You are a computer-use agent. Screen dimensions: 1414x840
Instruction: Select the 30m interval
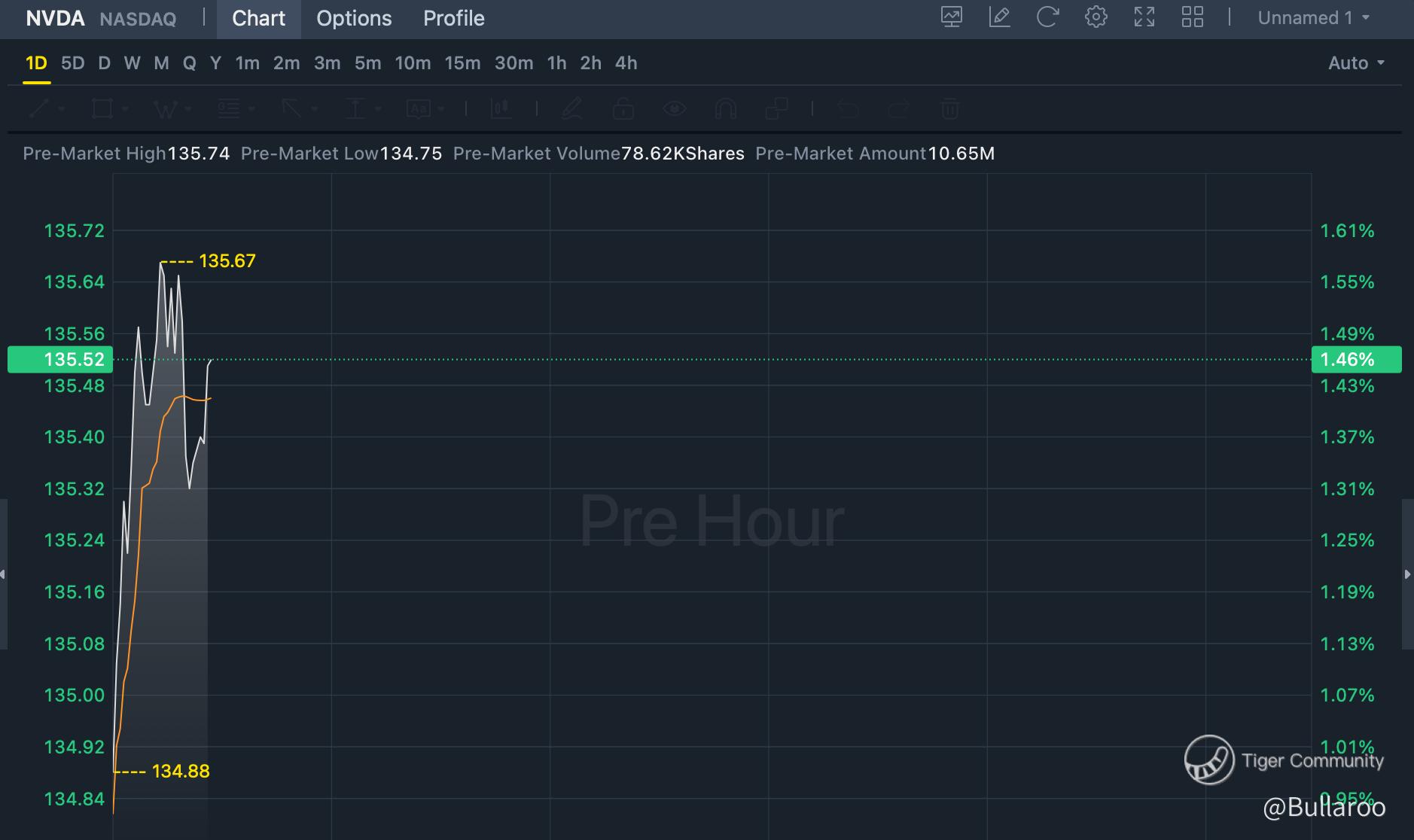513,63
